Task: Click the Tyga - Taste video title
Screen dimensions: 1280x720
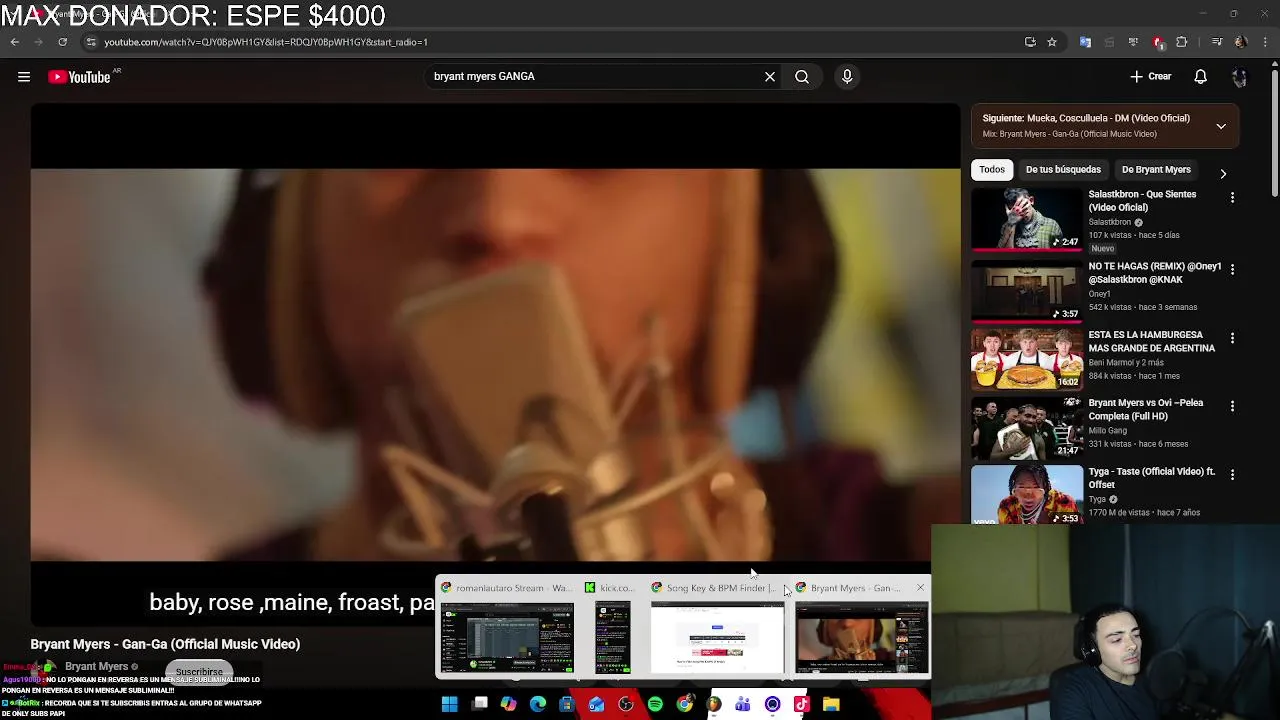Action: tap(1152, 478)
